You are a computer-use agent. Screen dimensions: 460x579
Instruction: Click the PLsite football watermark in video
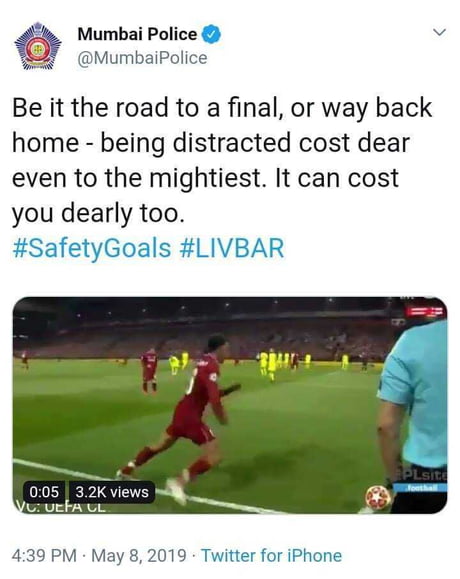422,481
